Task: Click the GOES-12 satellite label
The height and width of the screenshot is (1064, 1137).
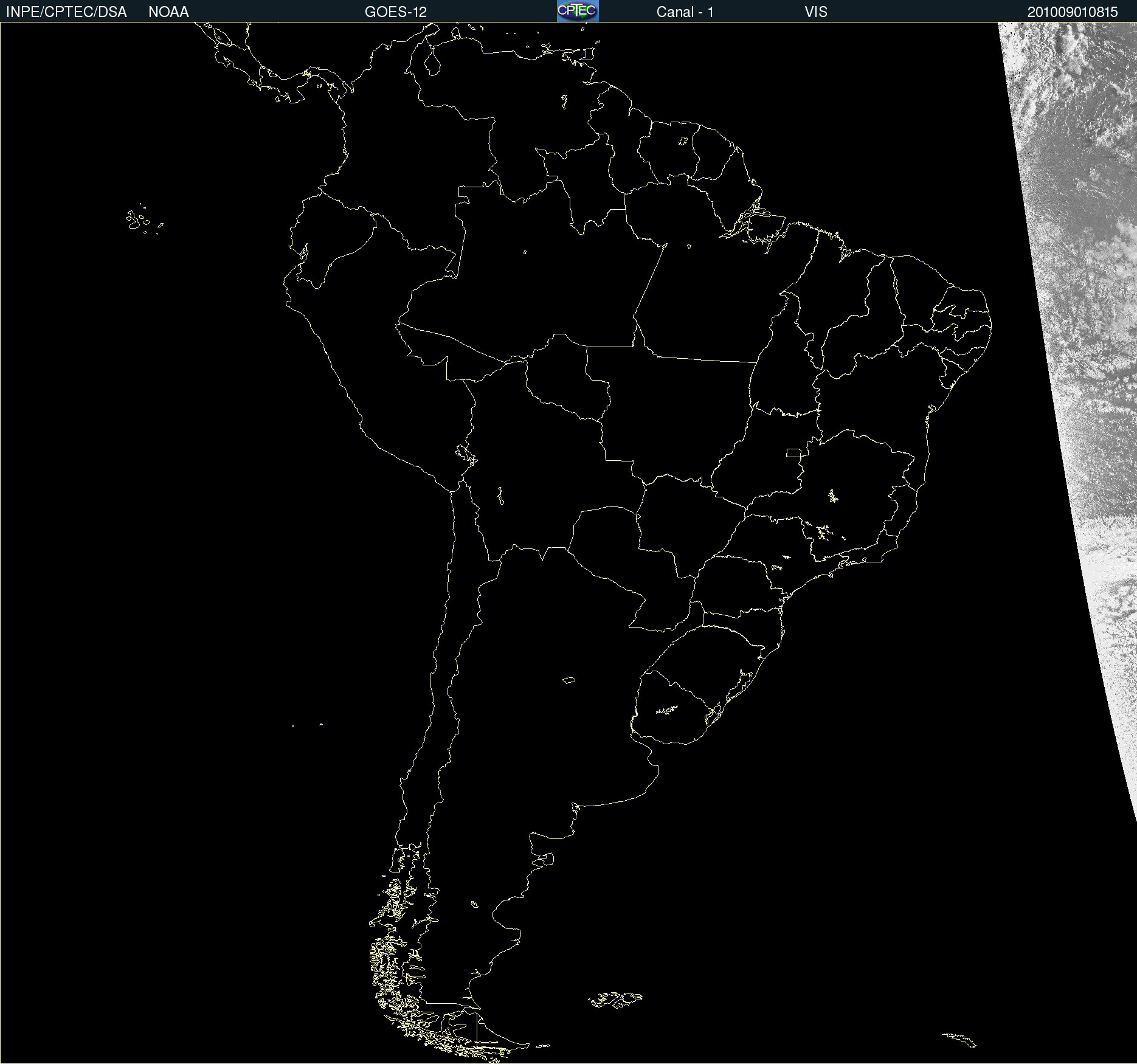Action: [396, 12]
